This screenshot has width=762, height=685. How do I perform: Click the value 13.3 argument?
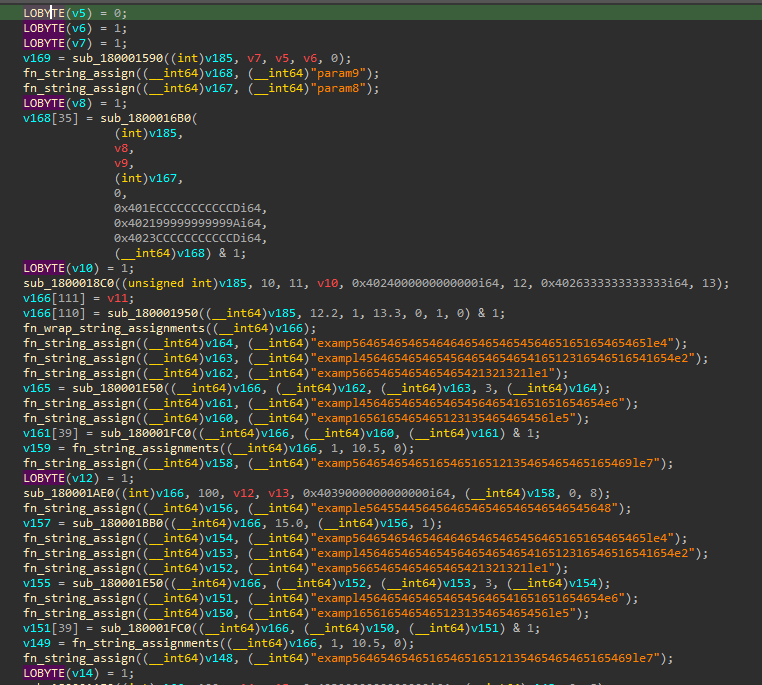386,313
